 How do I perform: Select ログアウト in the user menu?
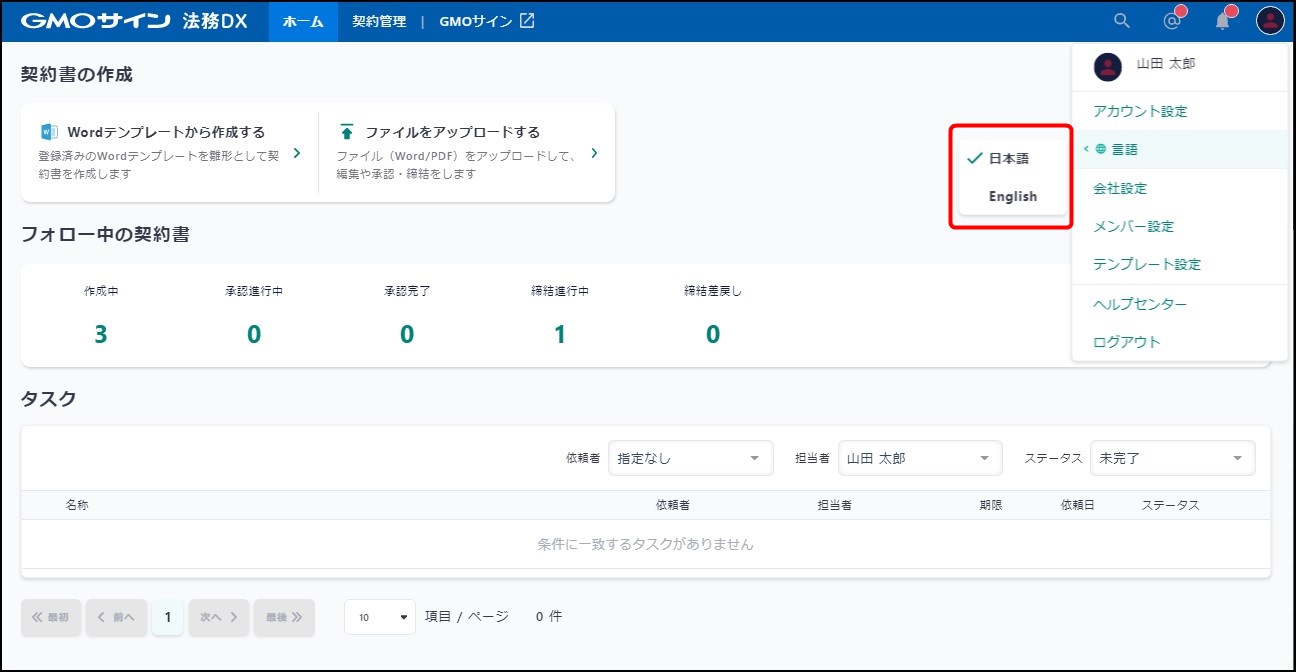coord(1127,341)
